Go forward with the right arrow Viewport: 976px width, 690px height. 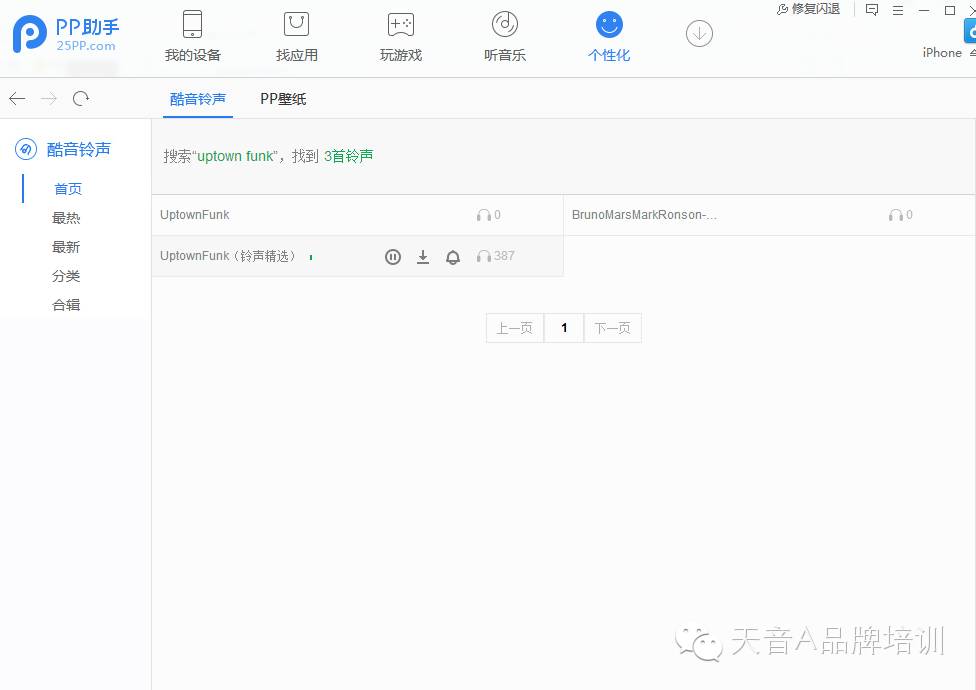49,98
